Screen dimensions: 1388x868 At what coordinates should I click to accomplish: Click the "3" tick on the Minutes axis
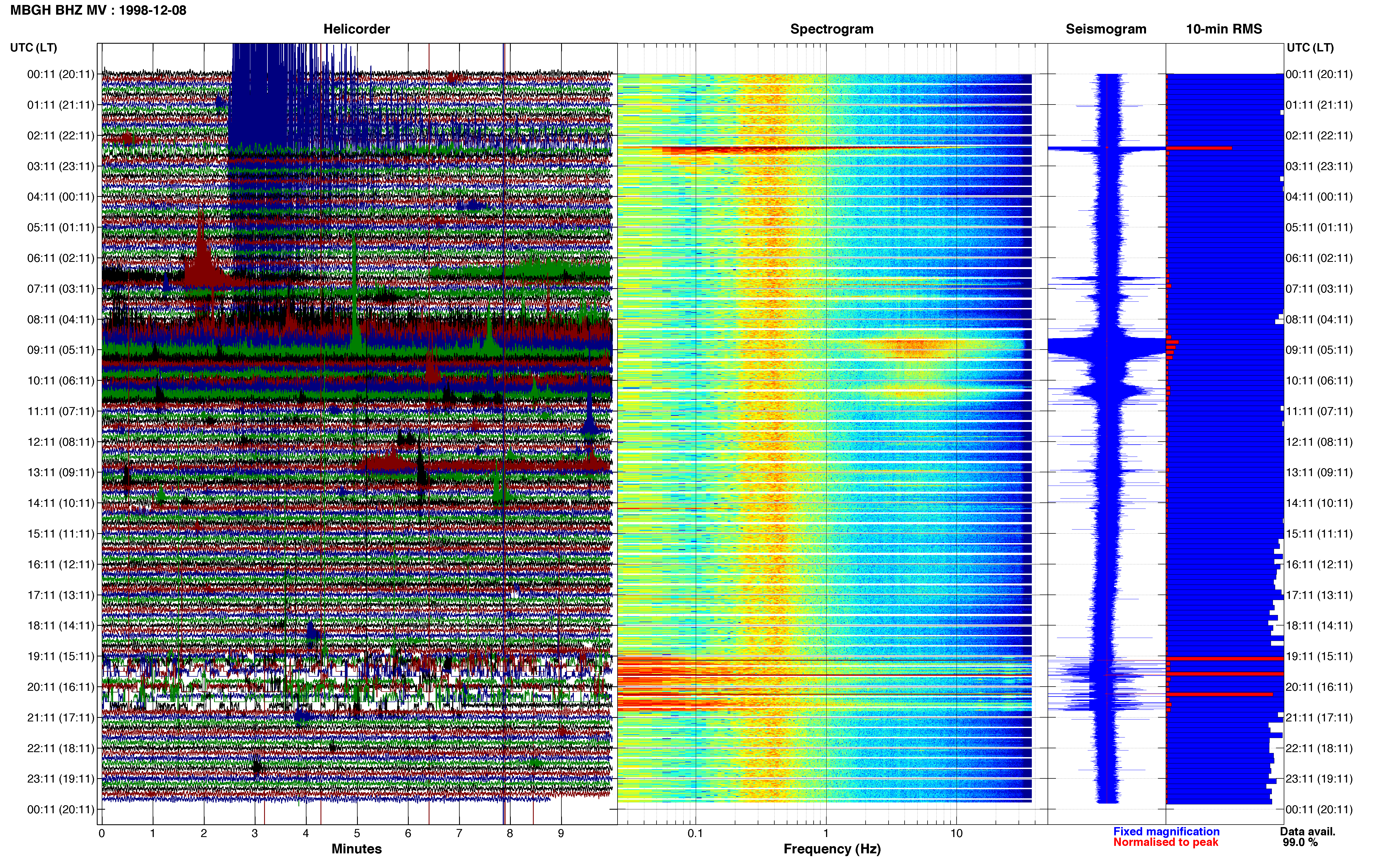click(x=255, y=833)
